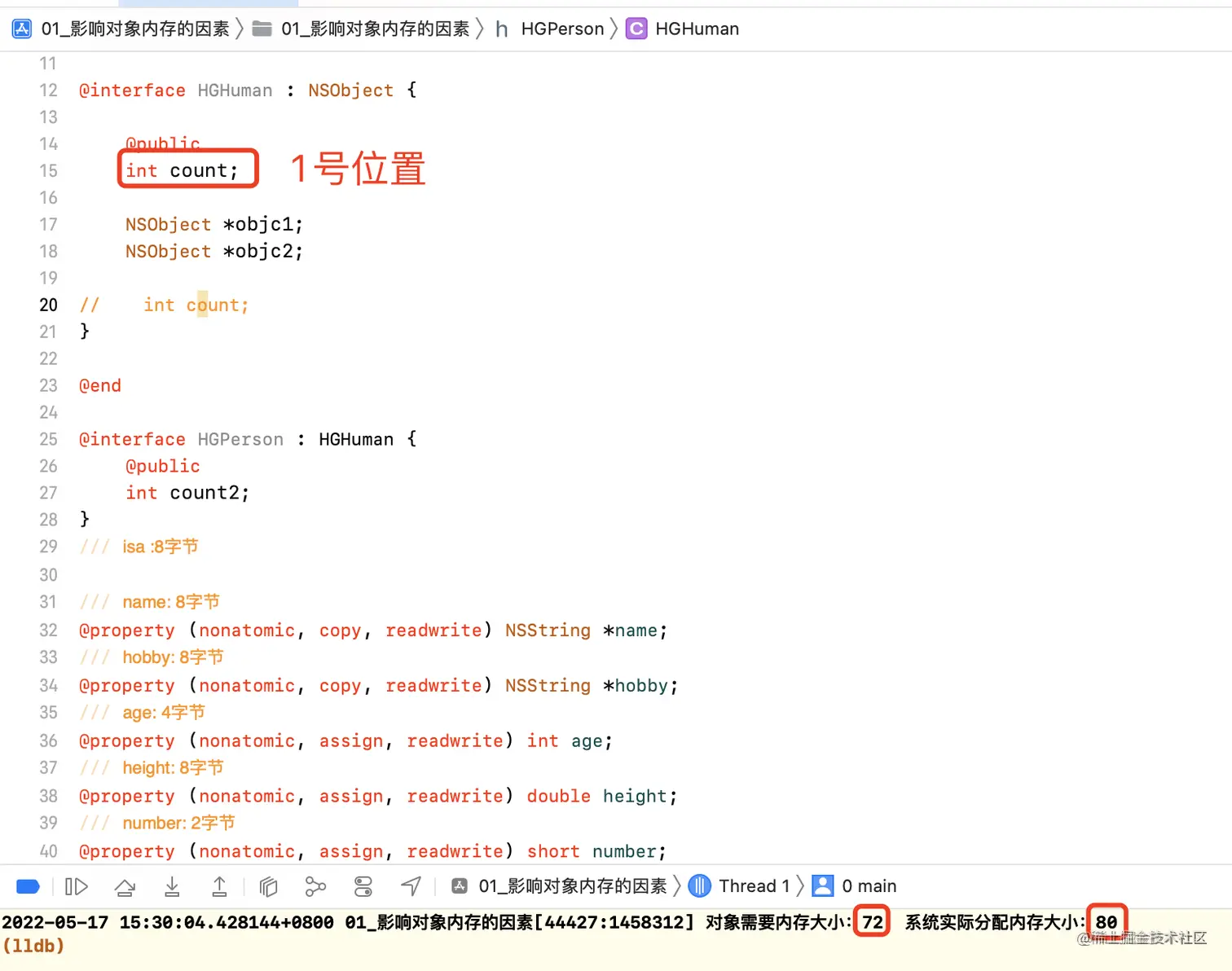
Task: Open the first project-name breadcrumb segment
Action: click(135, 29)
